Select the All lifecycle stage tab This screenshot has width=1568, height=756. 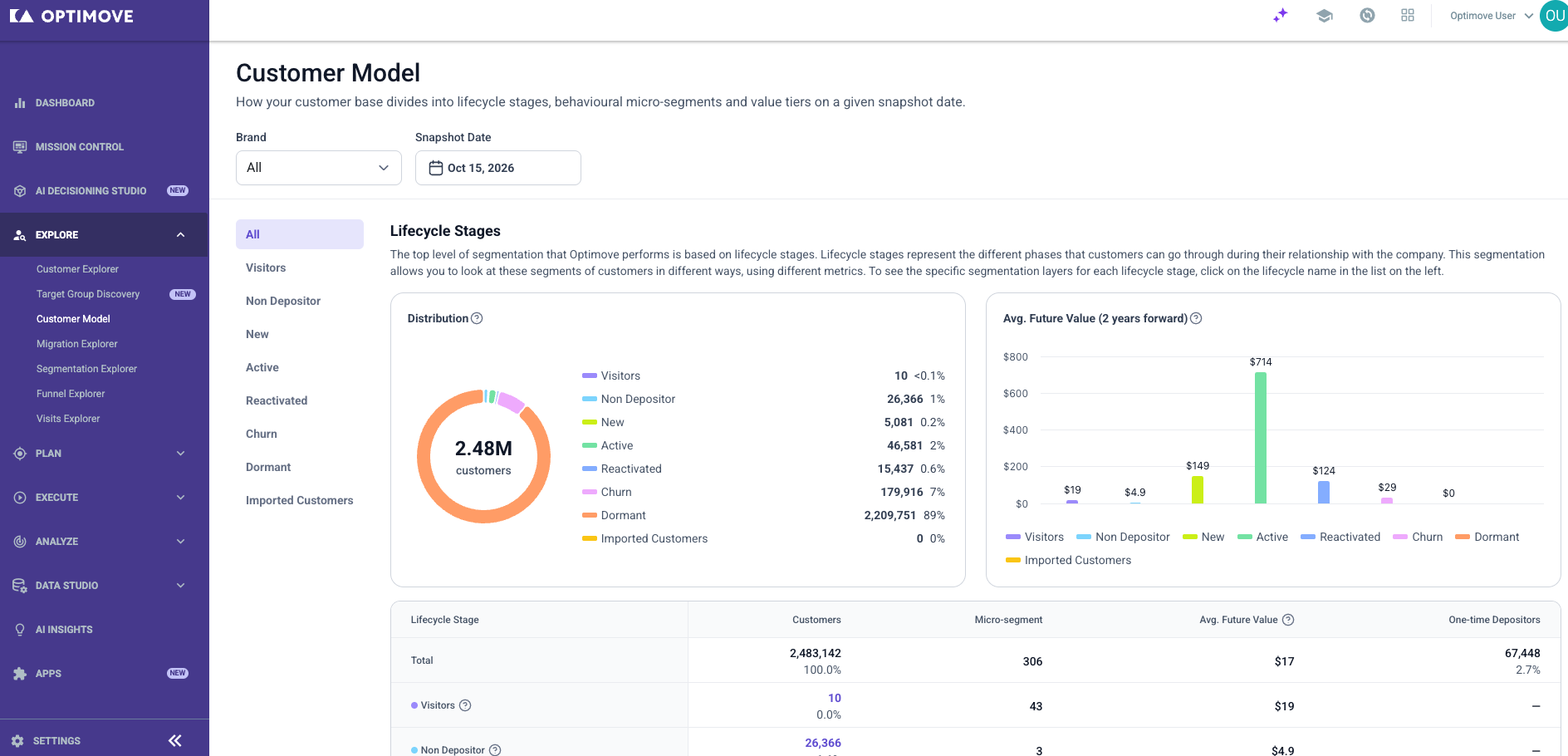300,234
